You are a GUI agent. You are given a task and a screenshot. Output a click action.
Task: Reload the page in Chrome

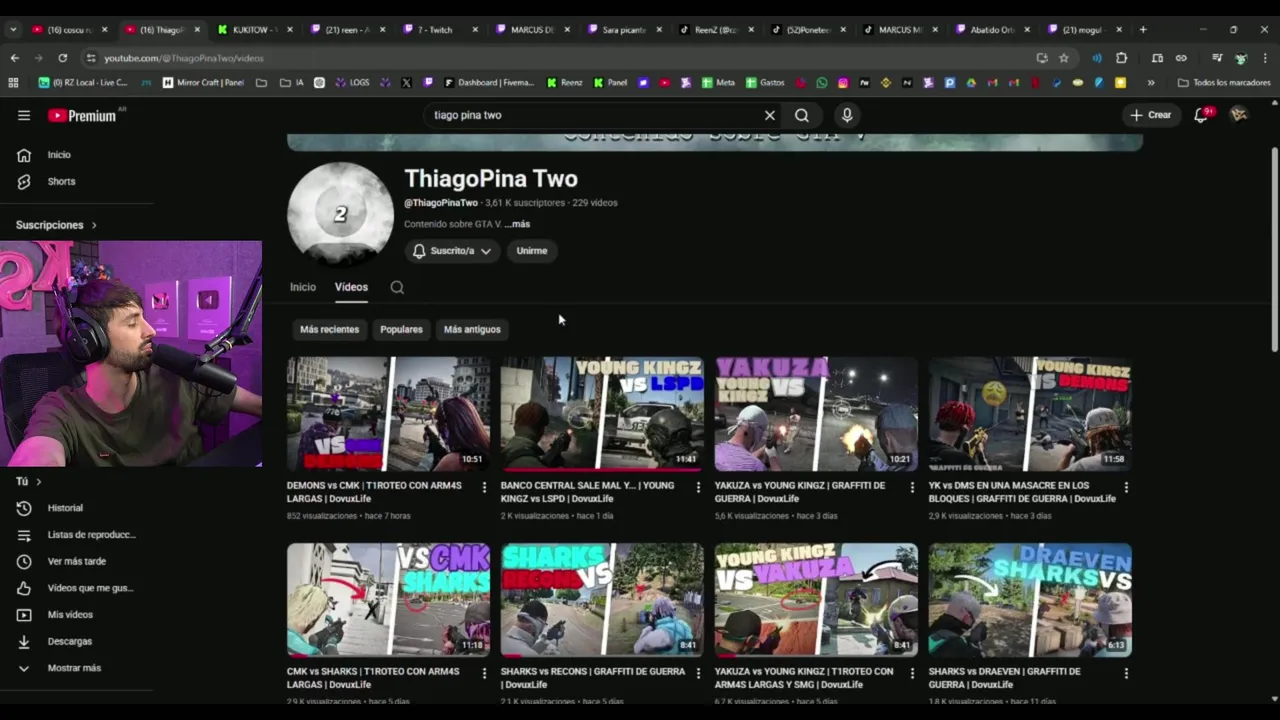[x=63, y=58]
